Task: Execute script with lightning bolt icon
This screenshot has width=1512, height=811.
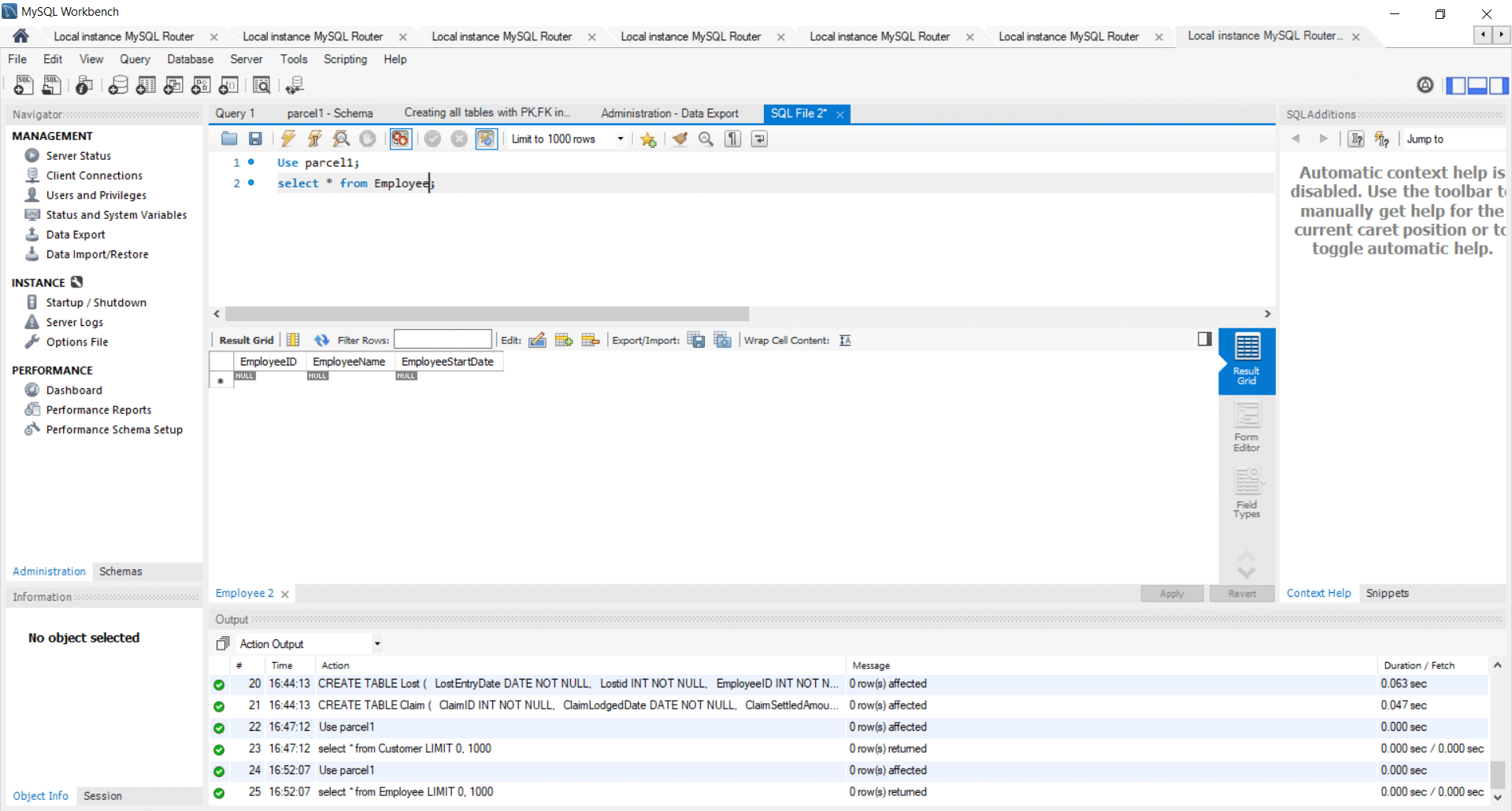Action: click(x=288, y=139)
